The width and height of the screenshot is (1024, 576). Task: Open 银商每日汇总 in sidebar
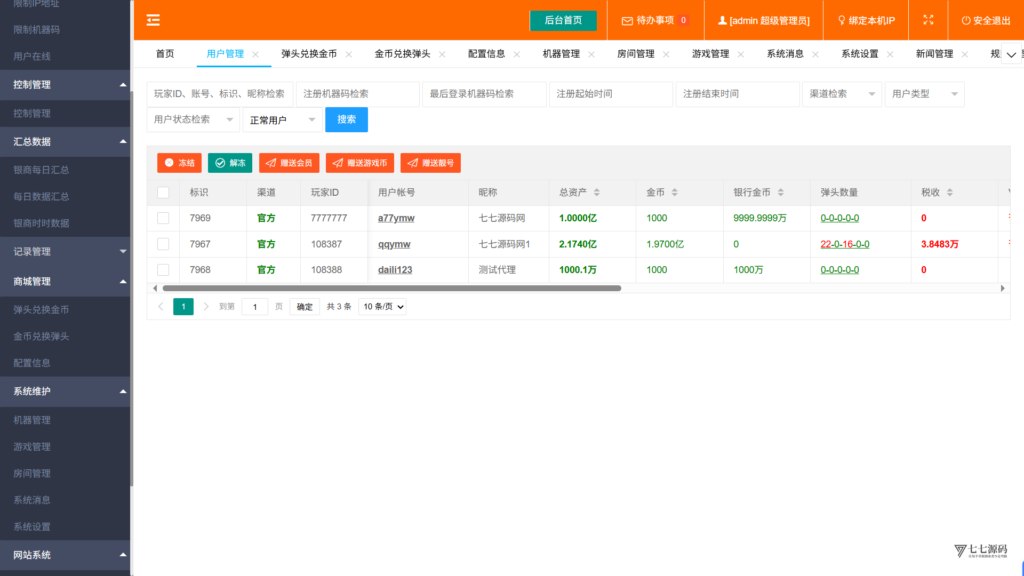click(41, 170)
